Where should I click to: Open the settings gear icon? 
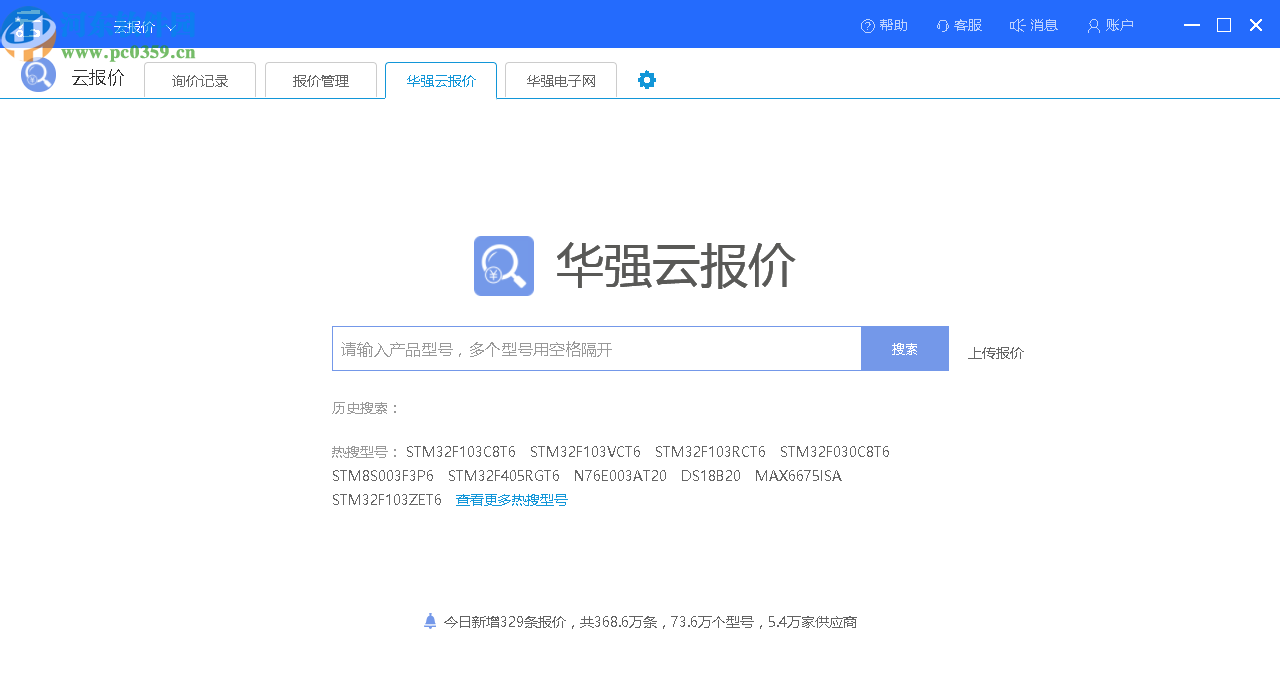click(646, 79)
